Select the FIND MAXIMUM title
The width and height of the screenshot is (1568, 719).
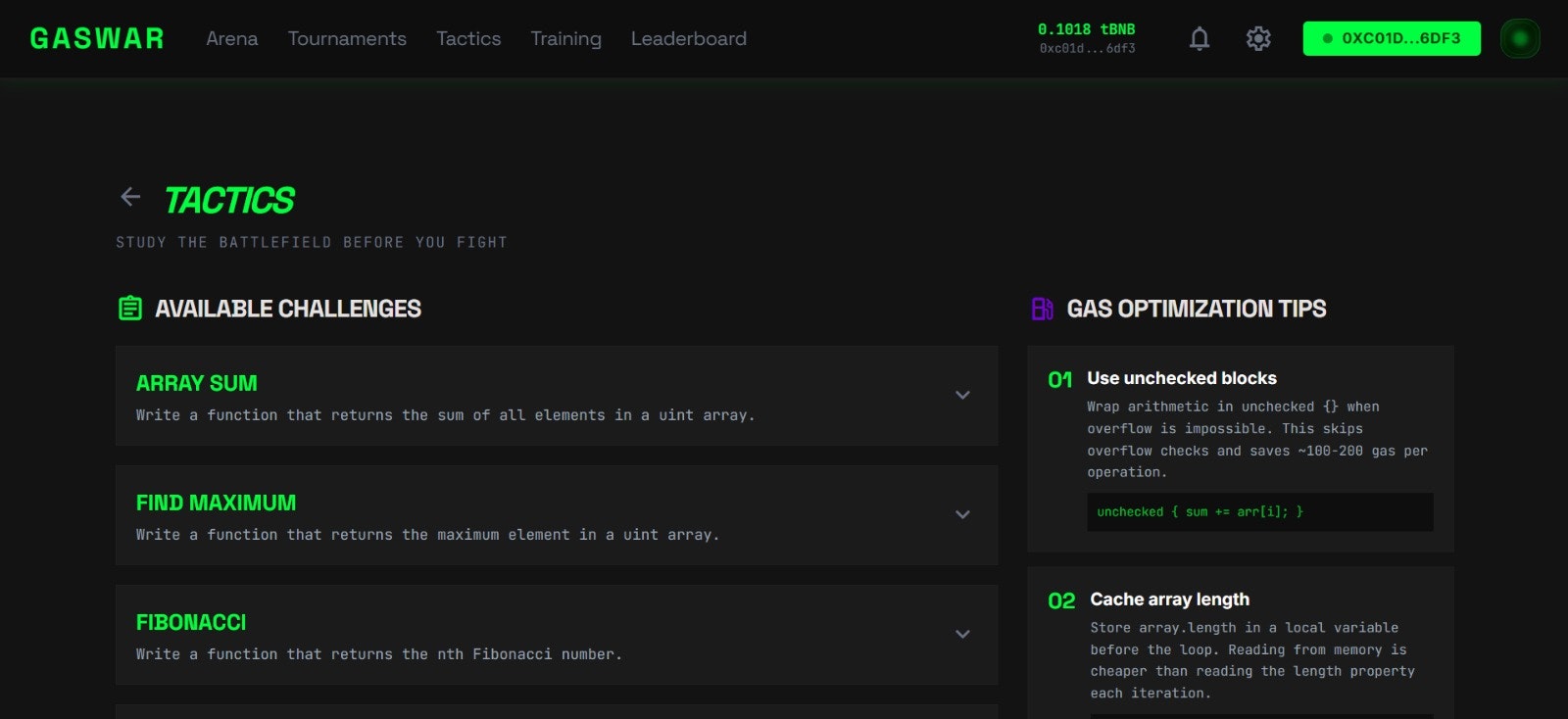click(216, 503)
